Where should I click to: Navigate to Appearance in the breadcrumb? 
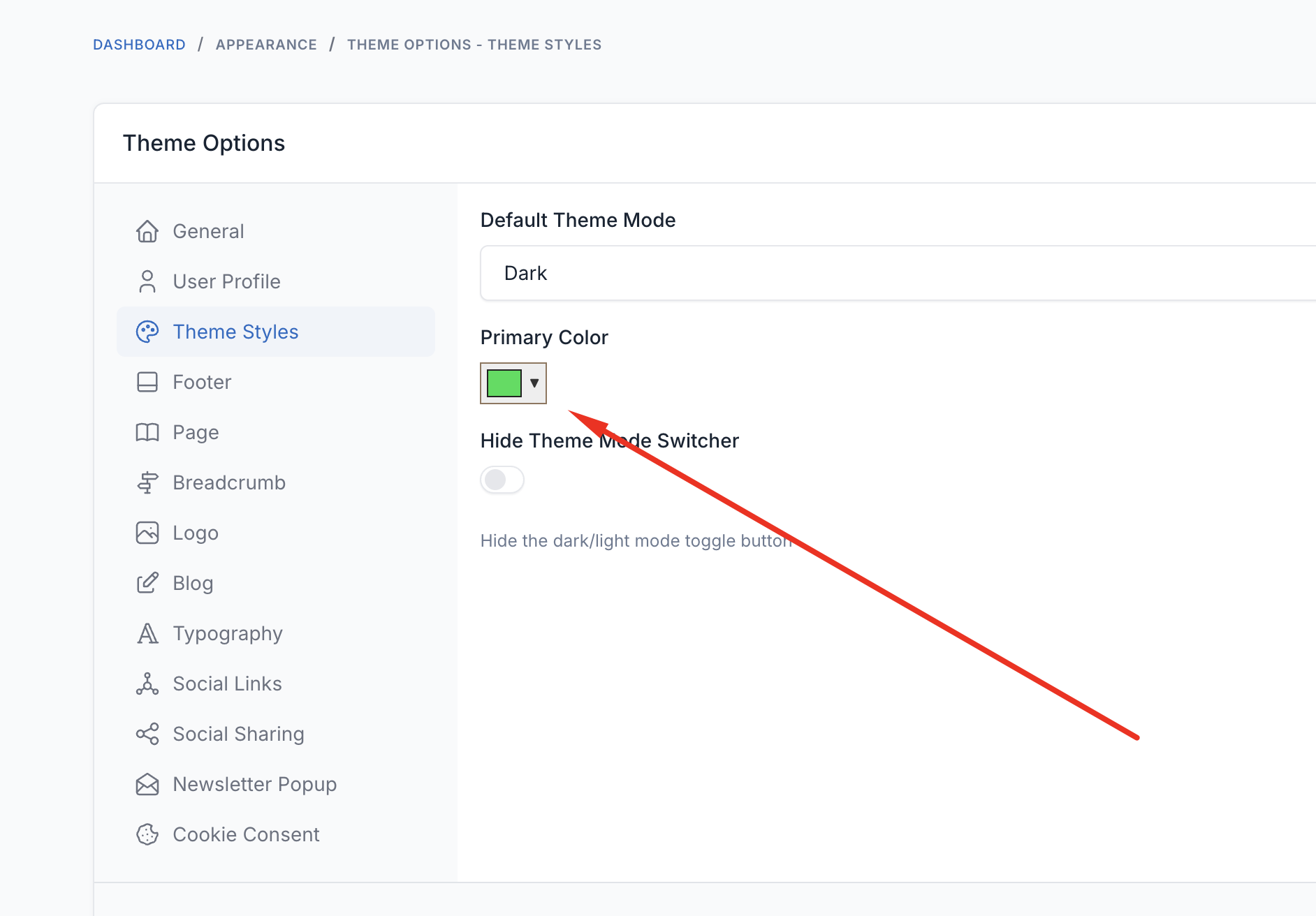266,45
